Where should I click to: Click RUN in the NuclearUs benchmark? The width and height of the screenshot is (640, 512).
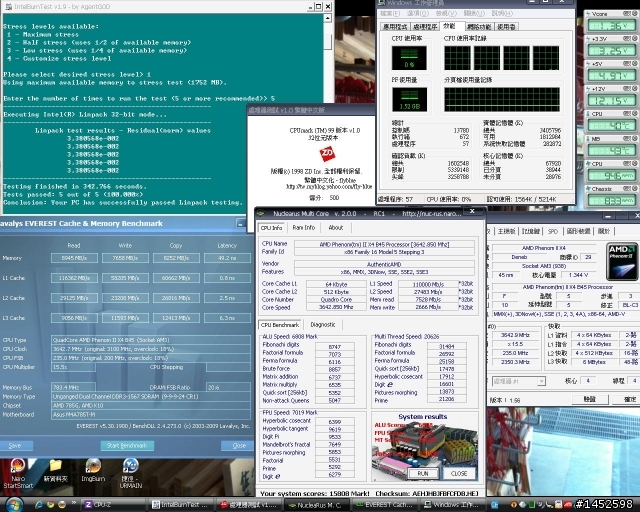[423, 473]
